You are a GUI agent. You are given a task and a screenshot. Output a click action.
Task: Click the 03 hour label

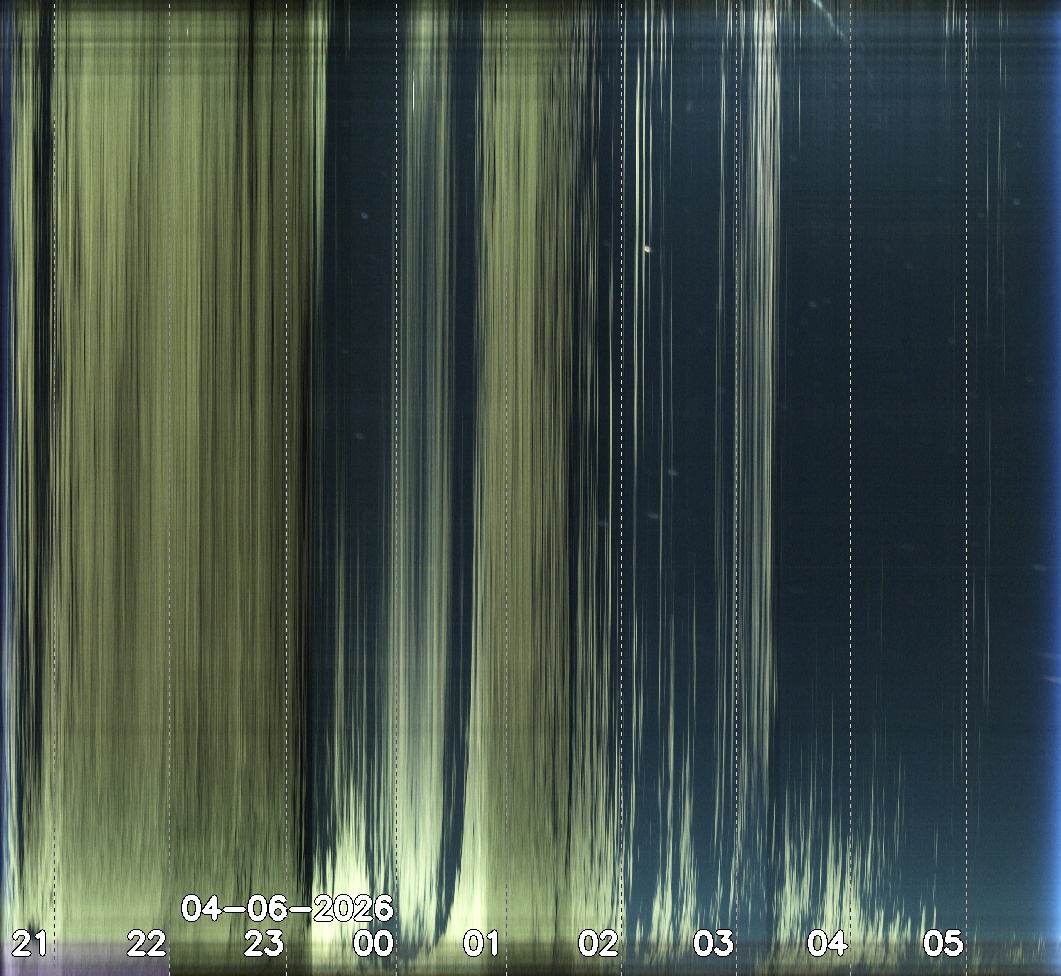point(713,943)
